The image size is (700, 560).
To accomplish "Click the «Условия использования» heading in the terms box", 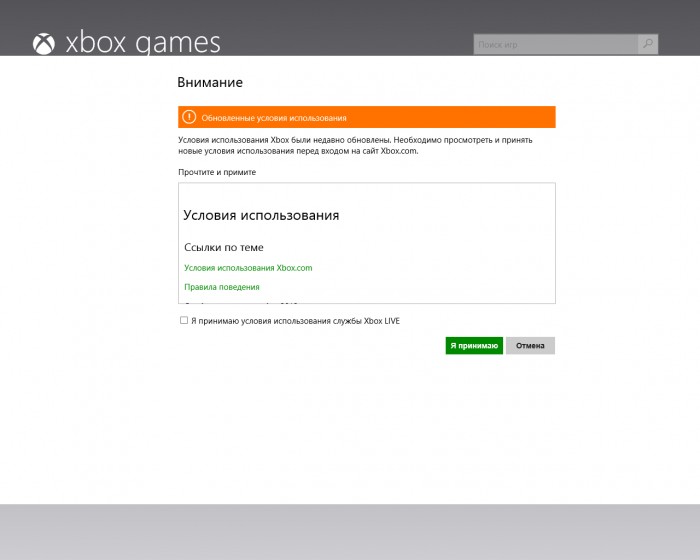I will [x=261, y=215].
